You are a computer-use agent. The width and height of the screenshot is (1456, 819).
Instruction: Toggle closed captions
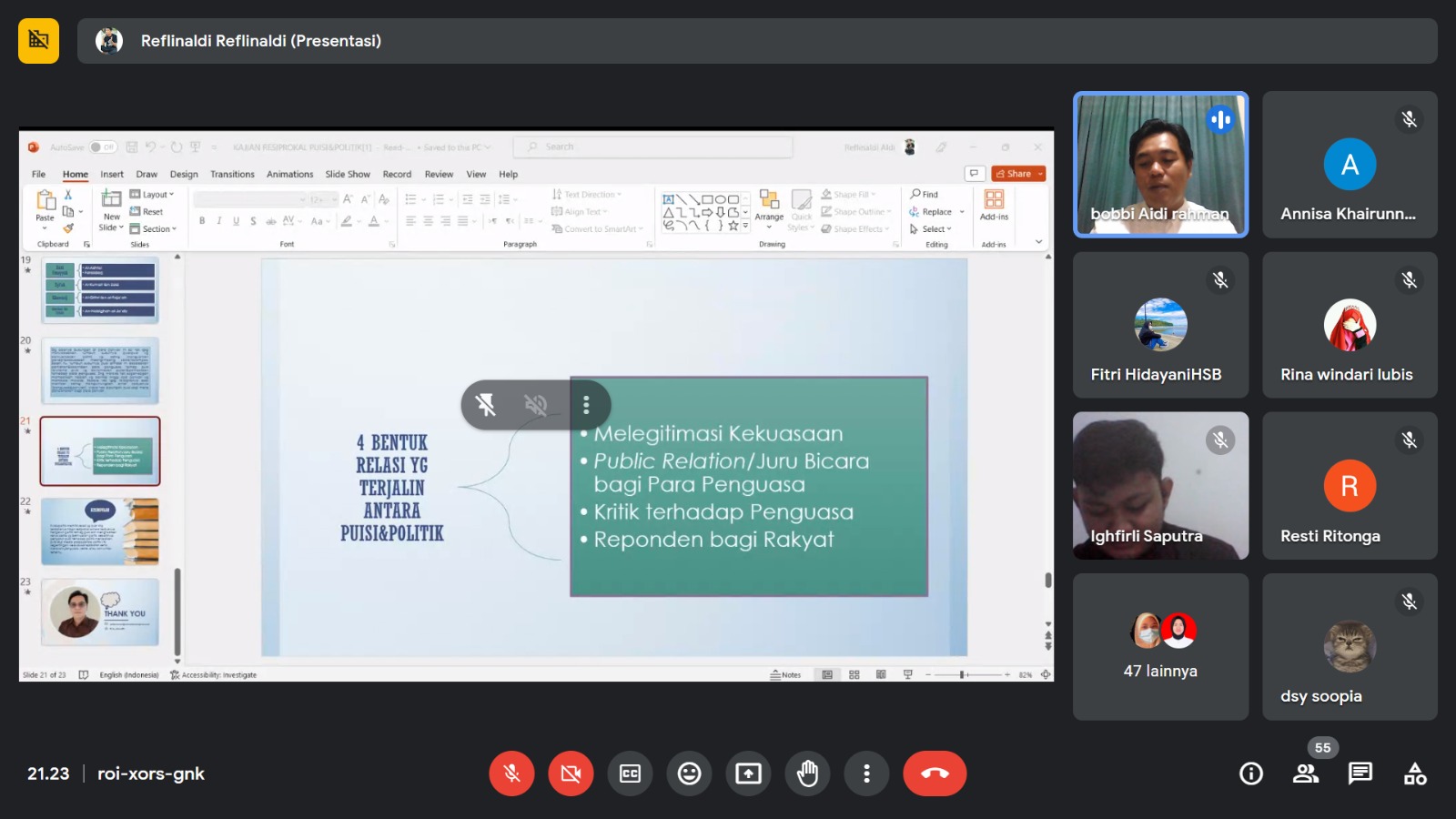(x=630, y=773)
